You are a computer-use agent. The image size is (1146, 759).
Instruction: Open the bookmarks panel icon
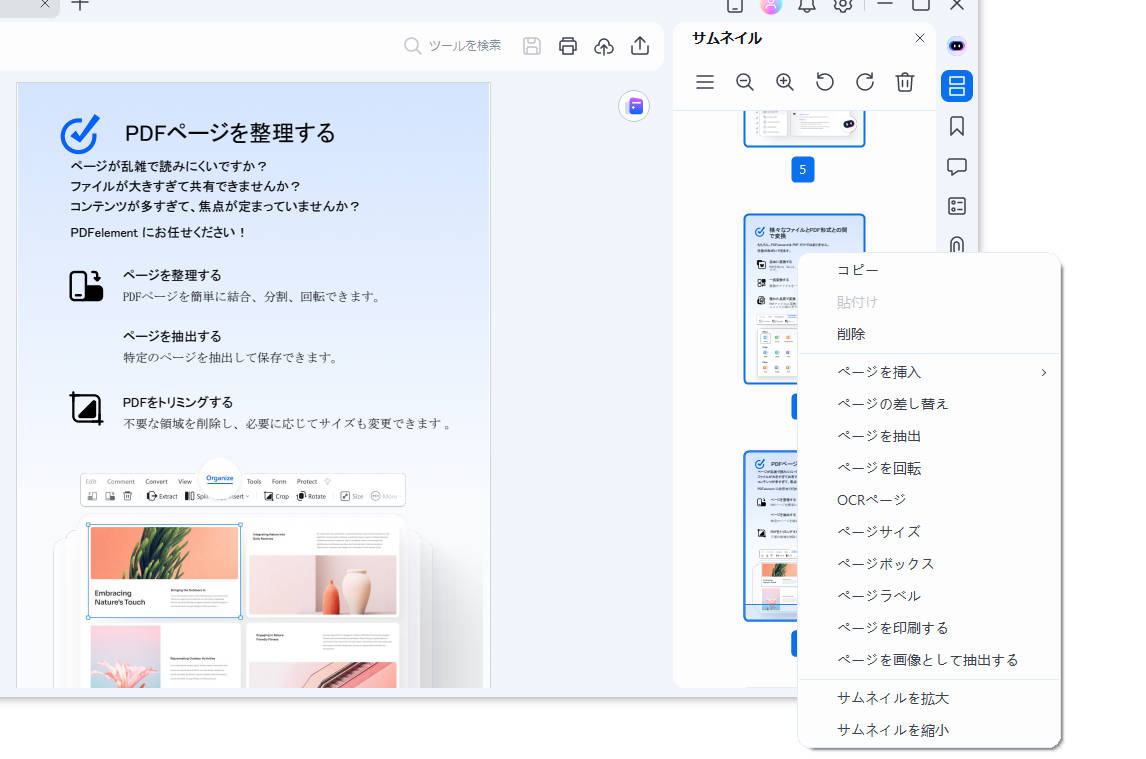click(956, 126)
